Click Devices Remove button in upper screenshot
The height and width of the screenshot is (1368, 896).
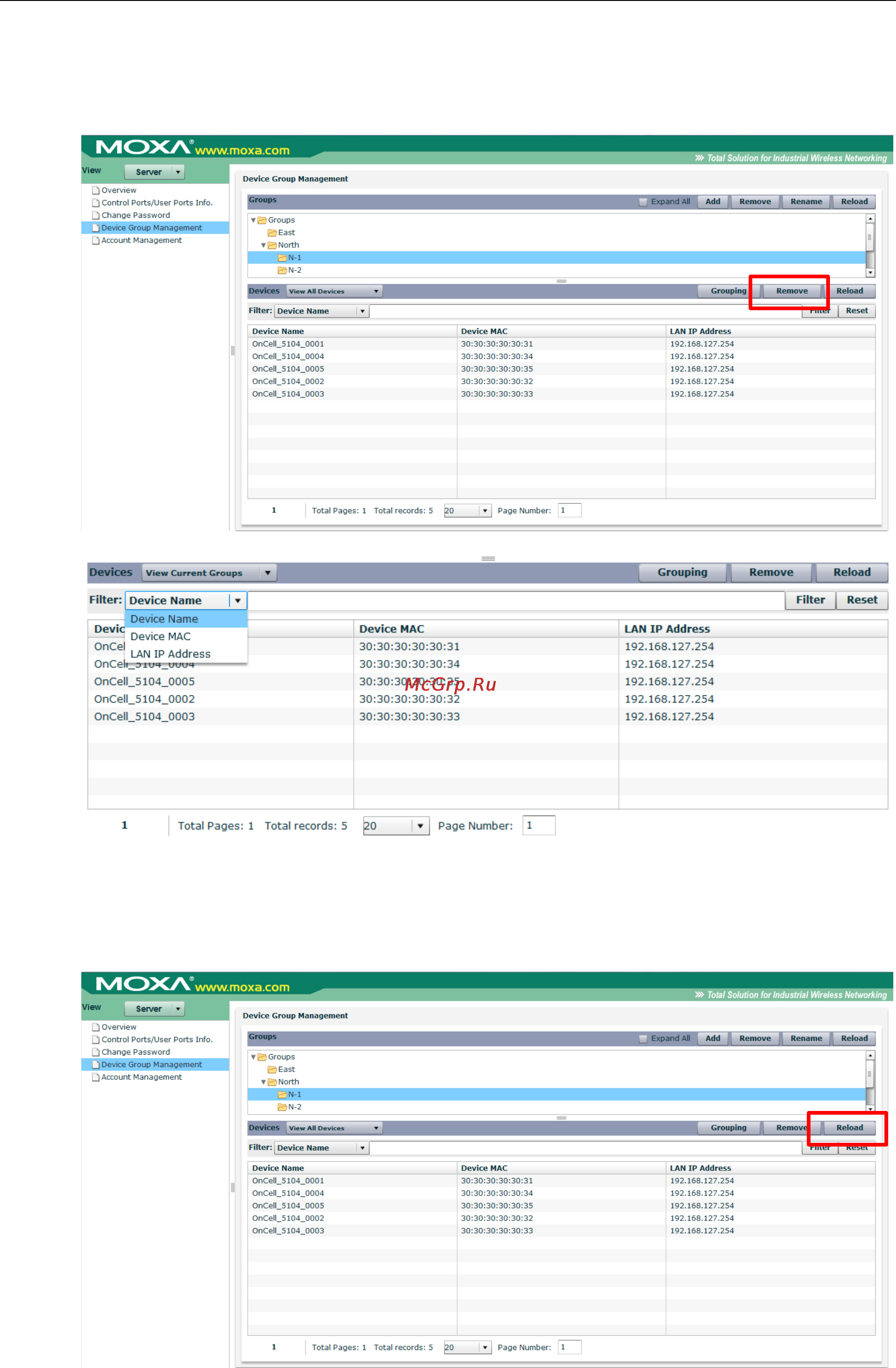(x=792, y=291)
